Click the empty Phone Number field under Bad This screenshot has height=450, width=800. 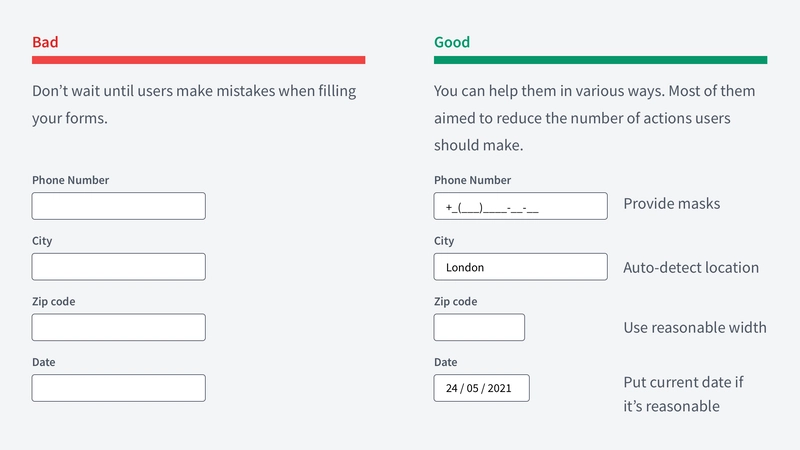(x=118, y=206)
